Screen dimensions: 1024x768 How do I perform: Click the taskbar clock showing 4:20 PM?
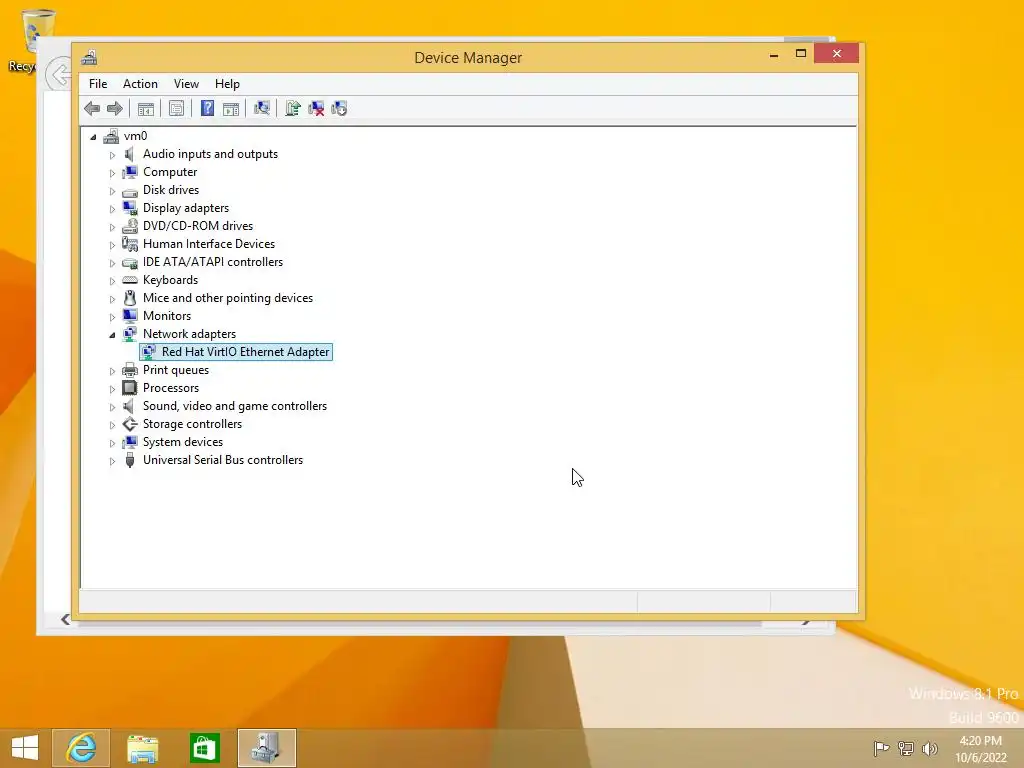click(980, 749)
